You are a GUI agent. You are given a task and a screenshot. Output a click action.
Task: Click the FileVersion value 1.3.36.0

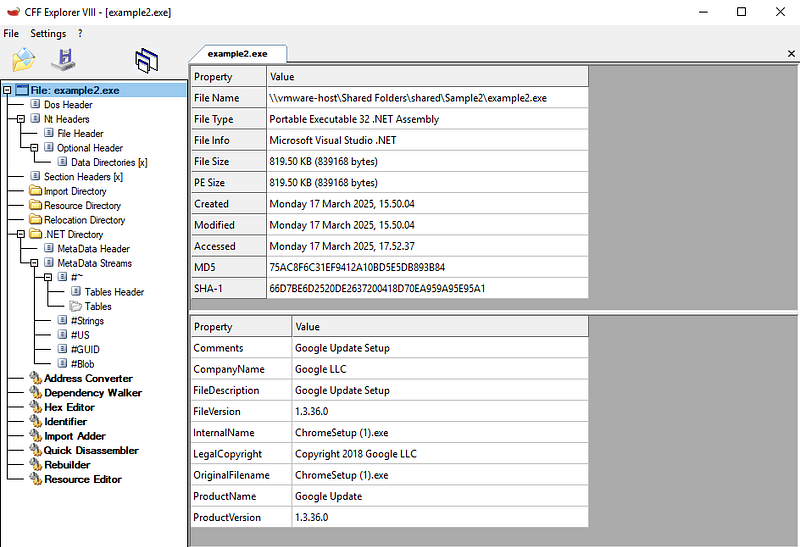click(x=311, y=412)
